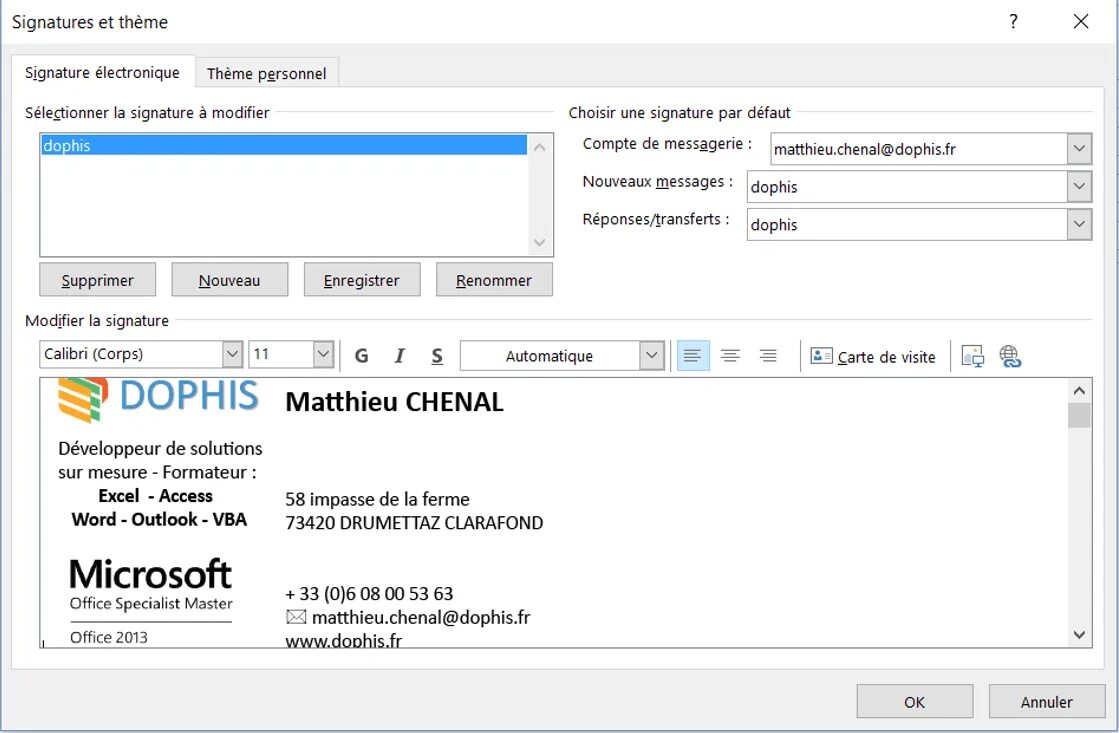Place cursor on Matthieu CHENAL name
1119x733 pixels.
tap(395, 402)
